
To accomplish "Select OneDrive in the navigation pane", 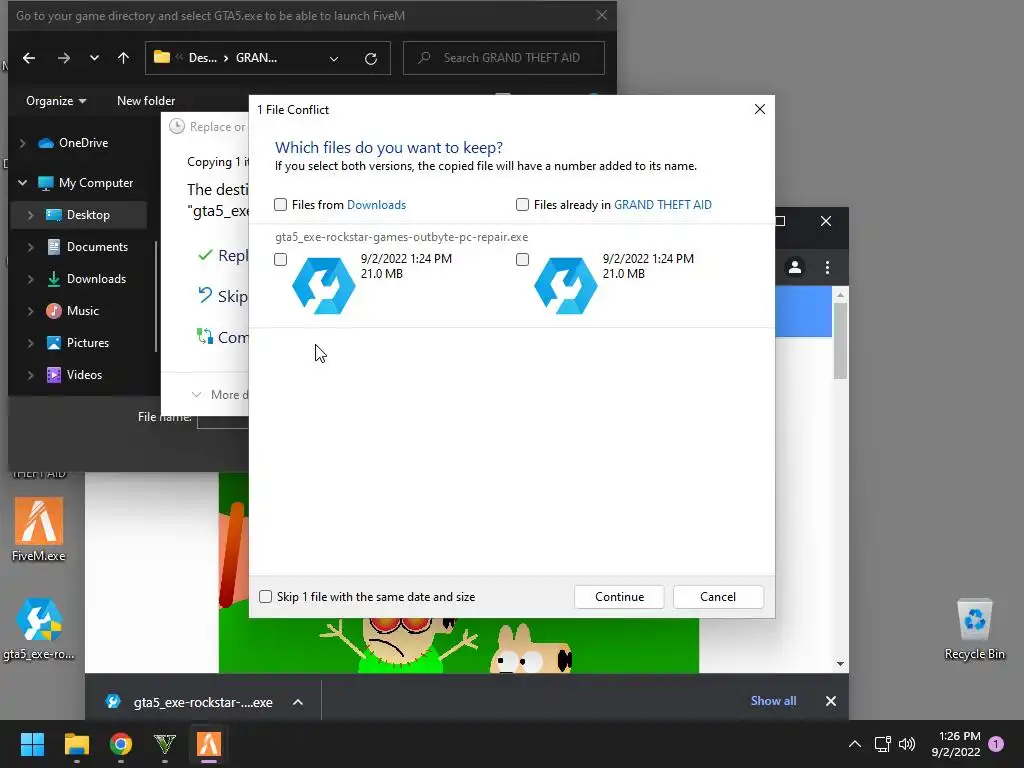I will coord(73,143).
